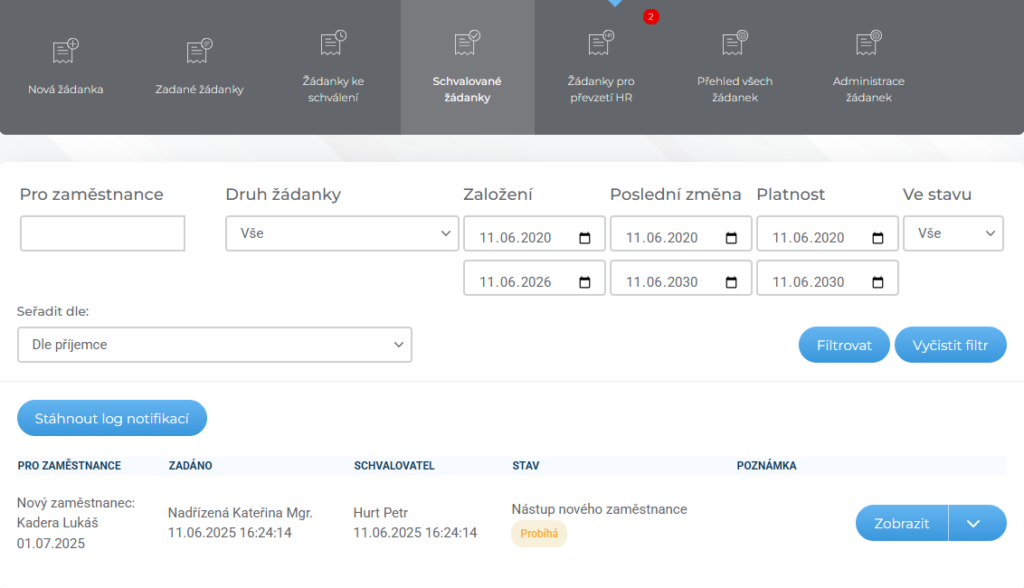Image resolution: width=1024 pixels, height=588 pixels.
Task: Open the Administrace žádanek icon
Action: (x=869, y=42)
